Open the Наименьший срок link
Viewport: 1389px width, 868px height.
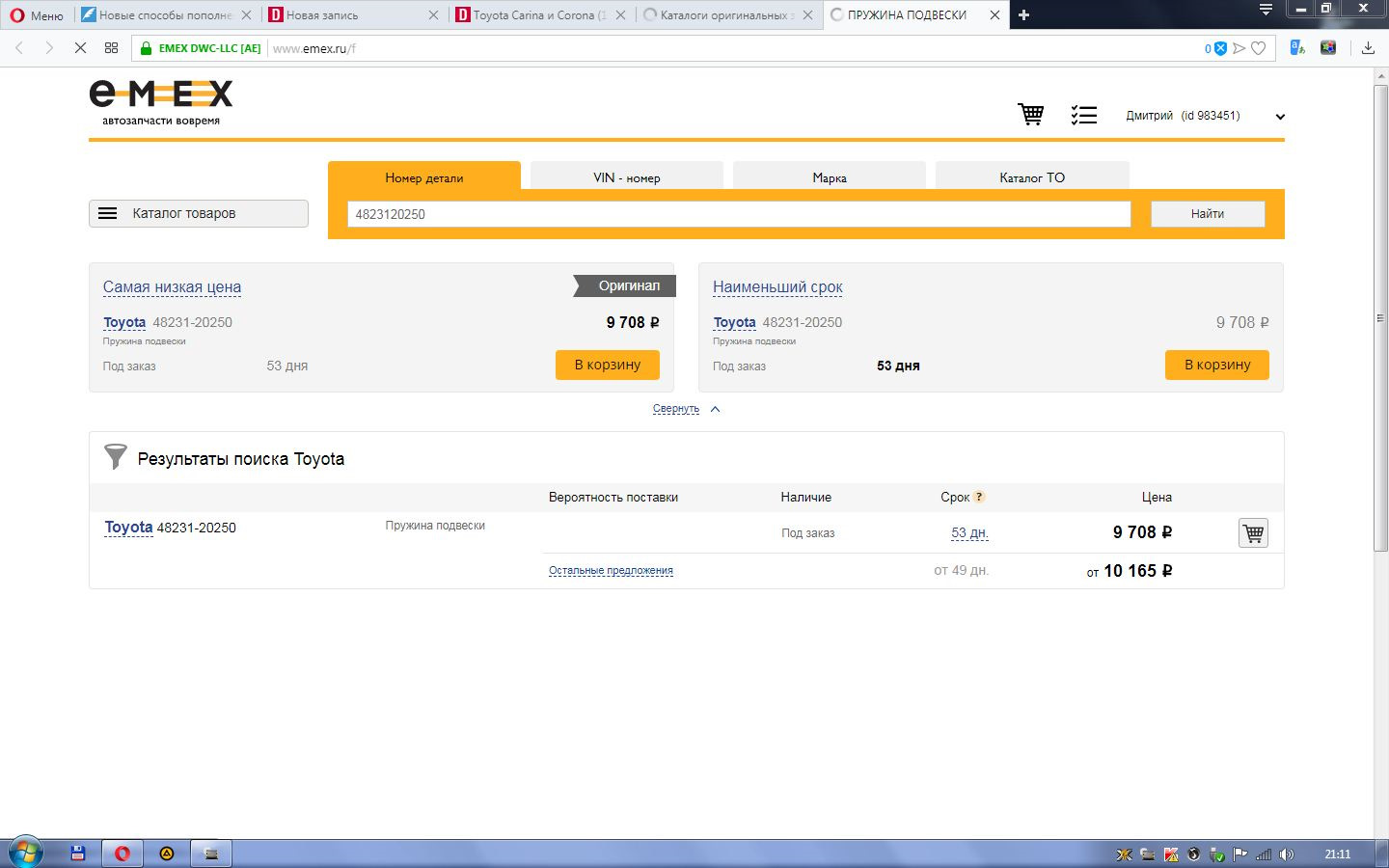pos(777,286)
